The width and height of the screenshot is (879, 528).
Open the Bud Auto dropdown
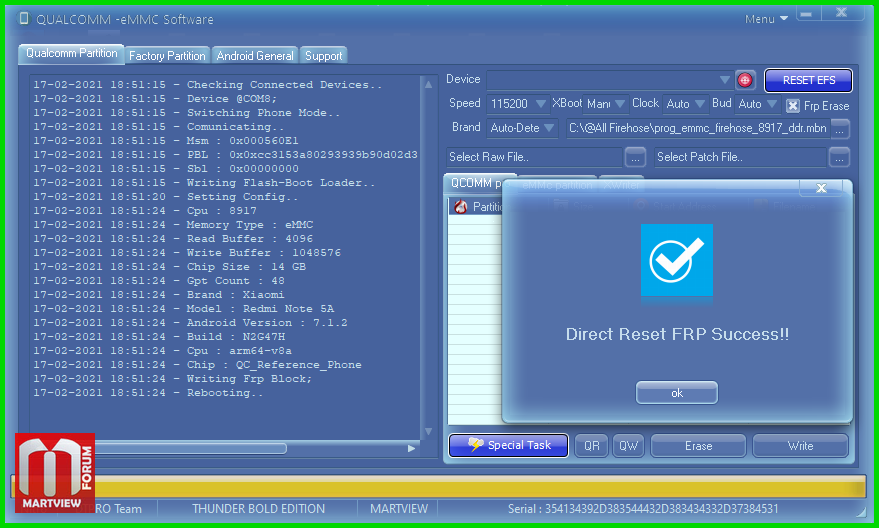click(772, 104)
